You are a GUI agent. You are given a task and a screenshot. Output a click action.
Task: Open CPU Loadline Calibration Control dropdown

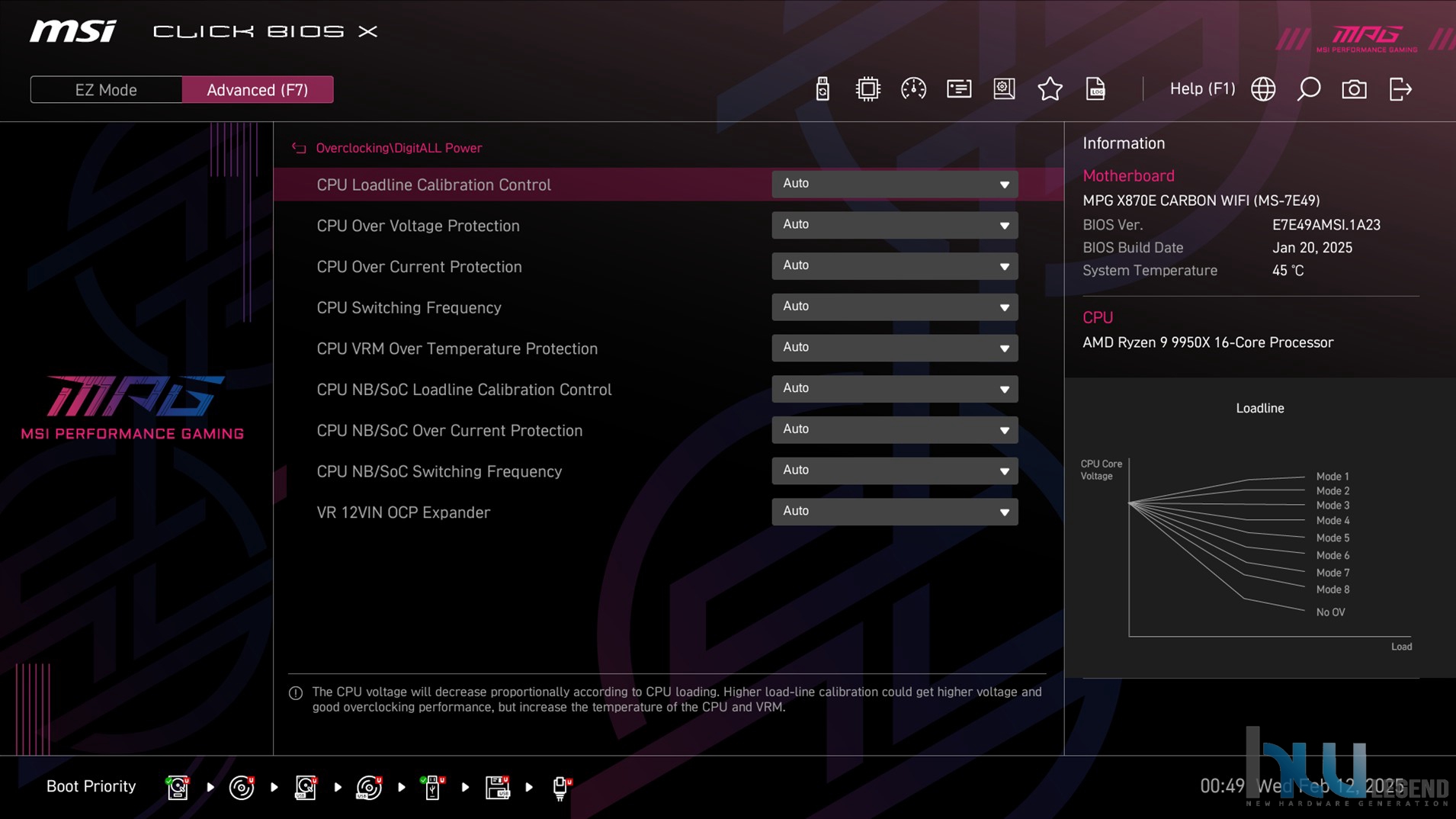pyautogui.click(x=894, y=184)
